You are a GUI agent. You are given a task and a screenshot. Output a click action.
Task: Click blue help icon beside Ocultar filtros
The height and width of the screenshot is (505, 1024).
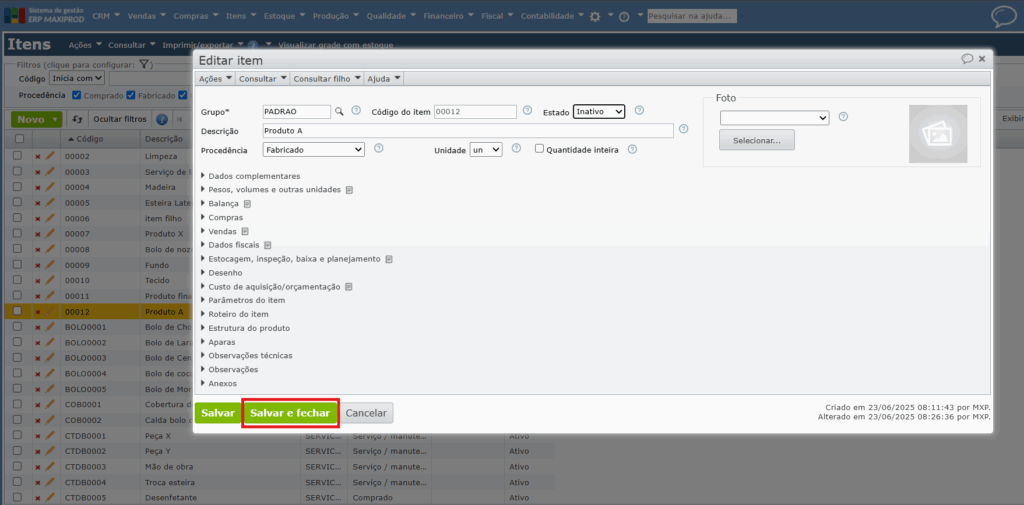pyautogui.click(x=162, y=120)
